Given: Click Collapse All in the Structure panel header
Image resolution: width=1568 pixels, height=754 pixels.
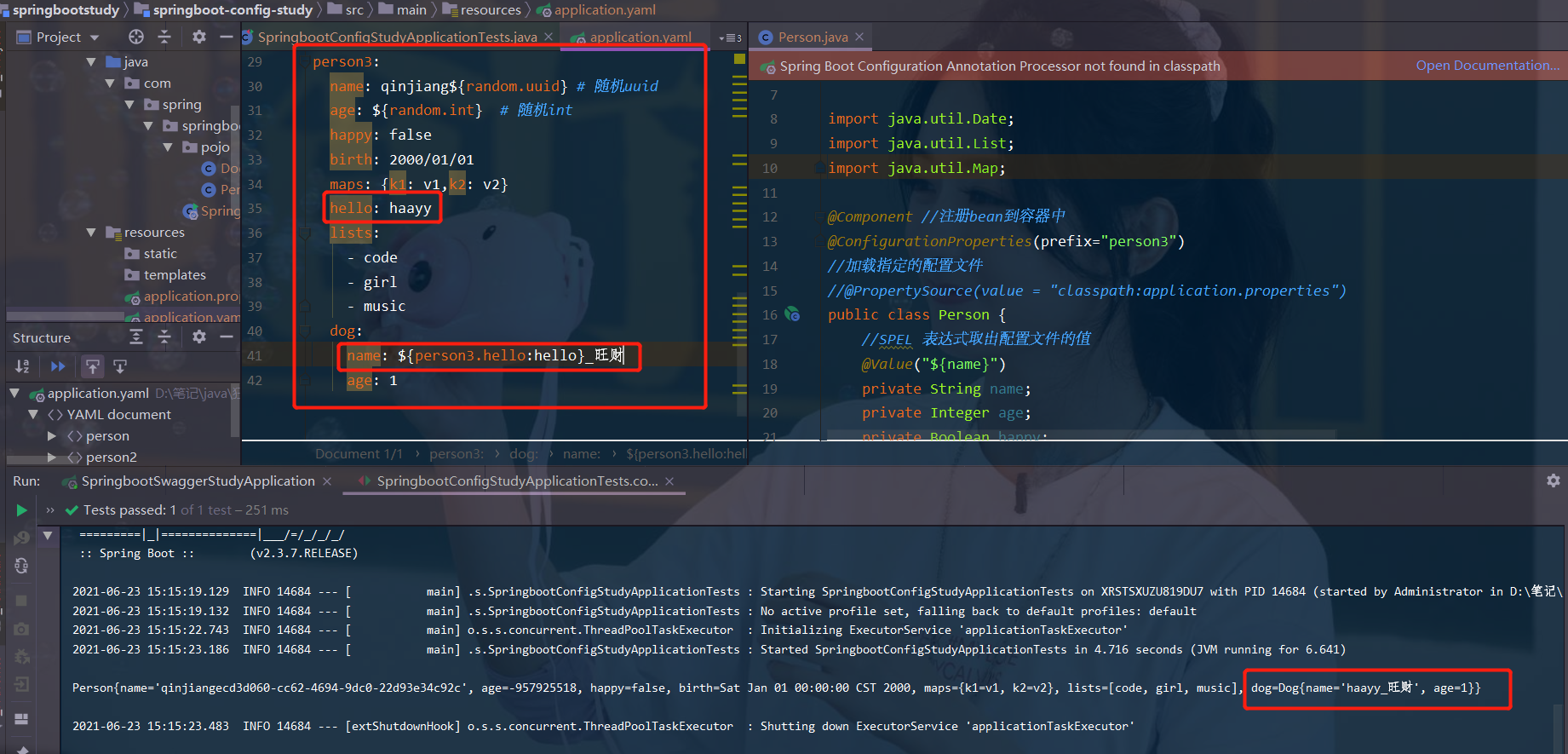Looking at the screenshot, I should pos(164,337).
